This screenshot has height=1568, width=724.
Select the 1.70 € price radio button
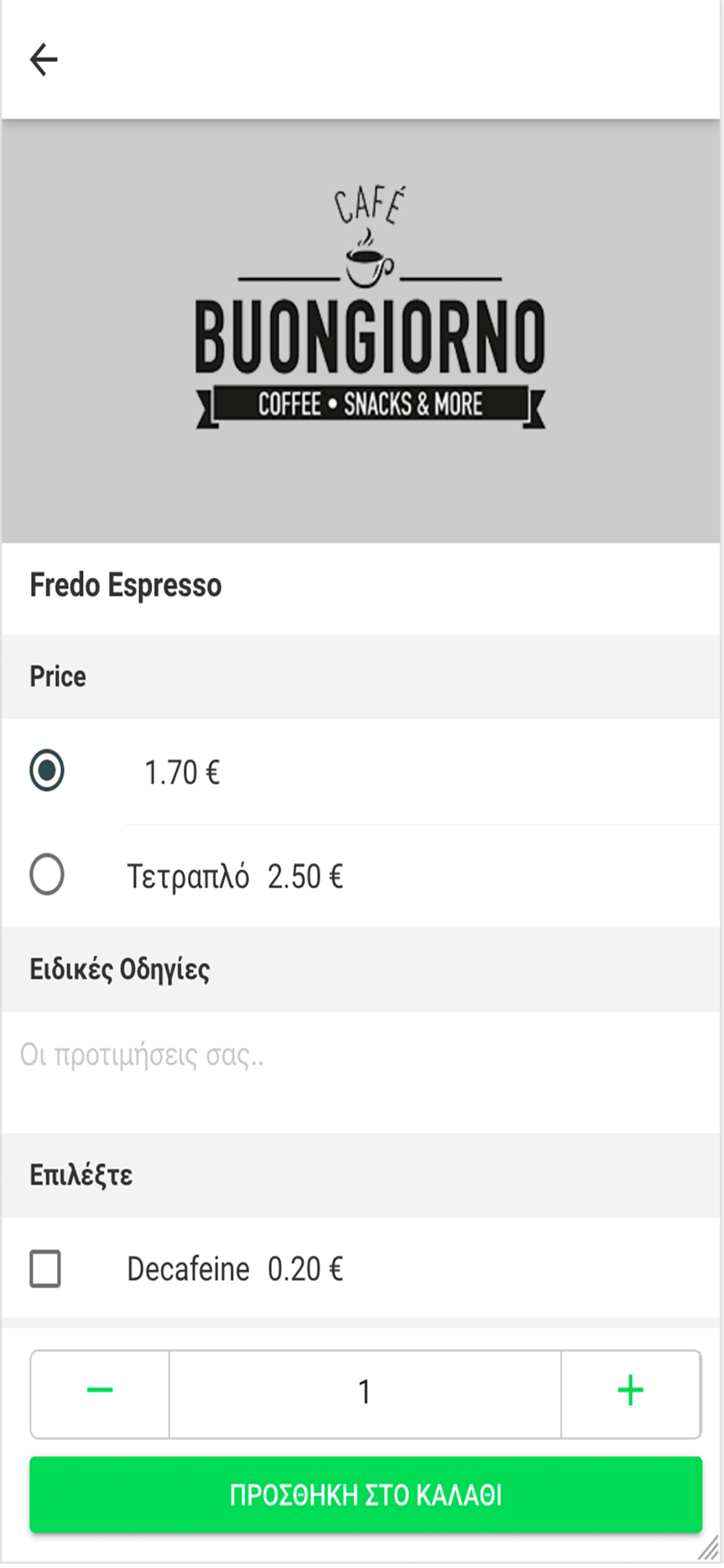[x=47, y=771]
